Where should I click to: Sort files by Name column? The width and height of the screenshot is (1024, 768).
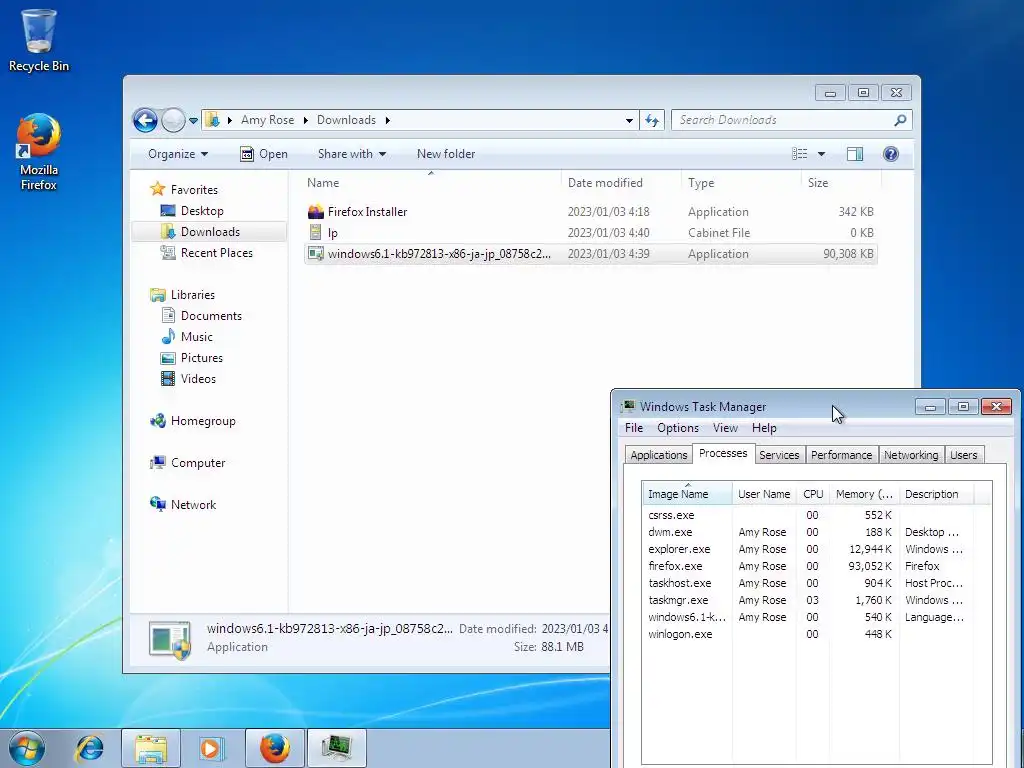pyautogui.click(x=431, y=183)
